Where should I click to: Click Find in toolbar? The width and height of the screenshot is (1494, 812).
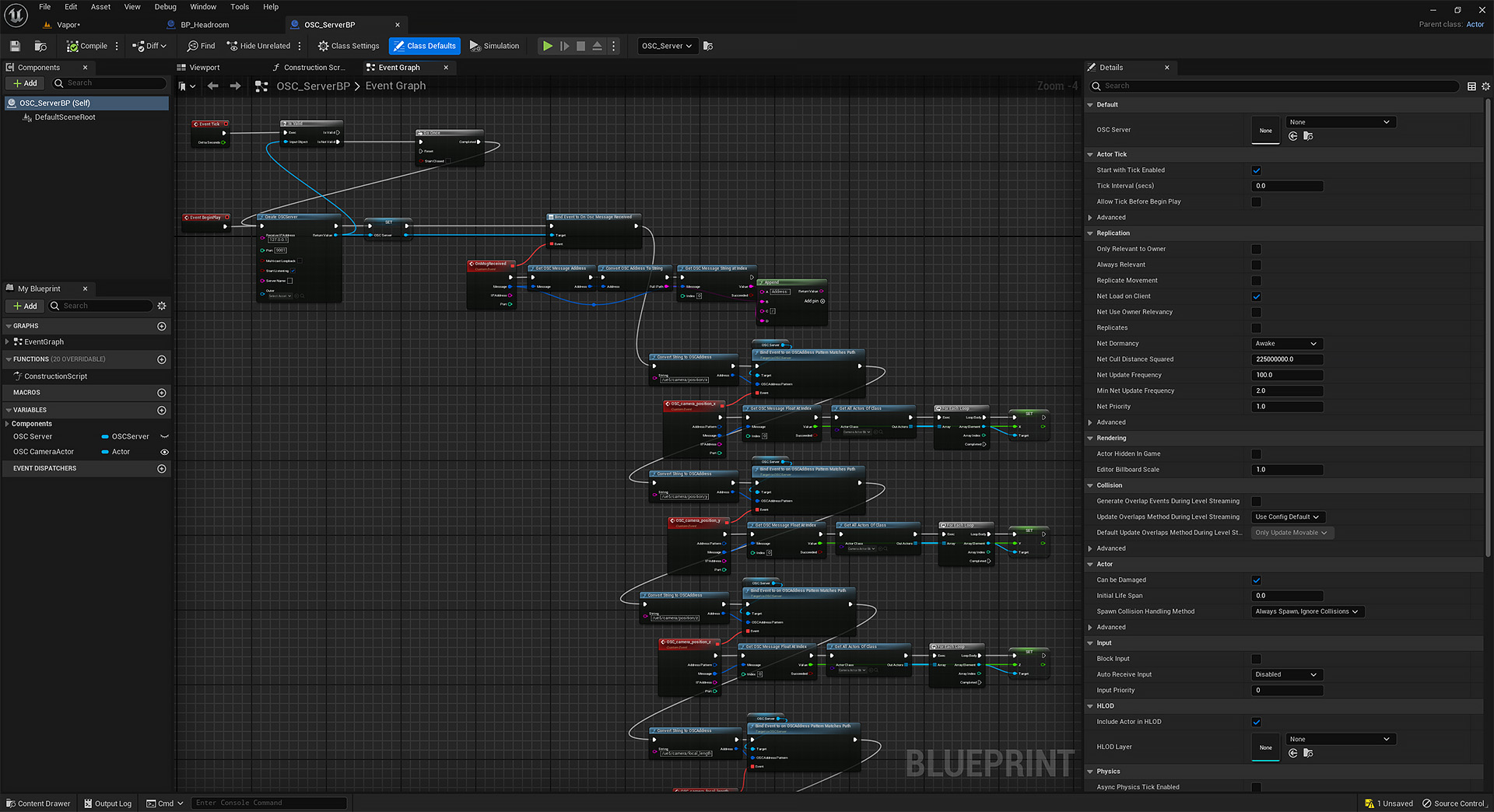click(201, 46)
